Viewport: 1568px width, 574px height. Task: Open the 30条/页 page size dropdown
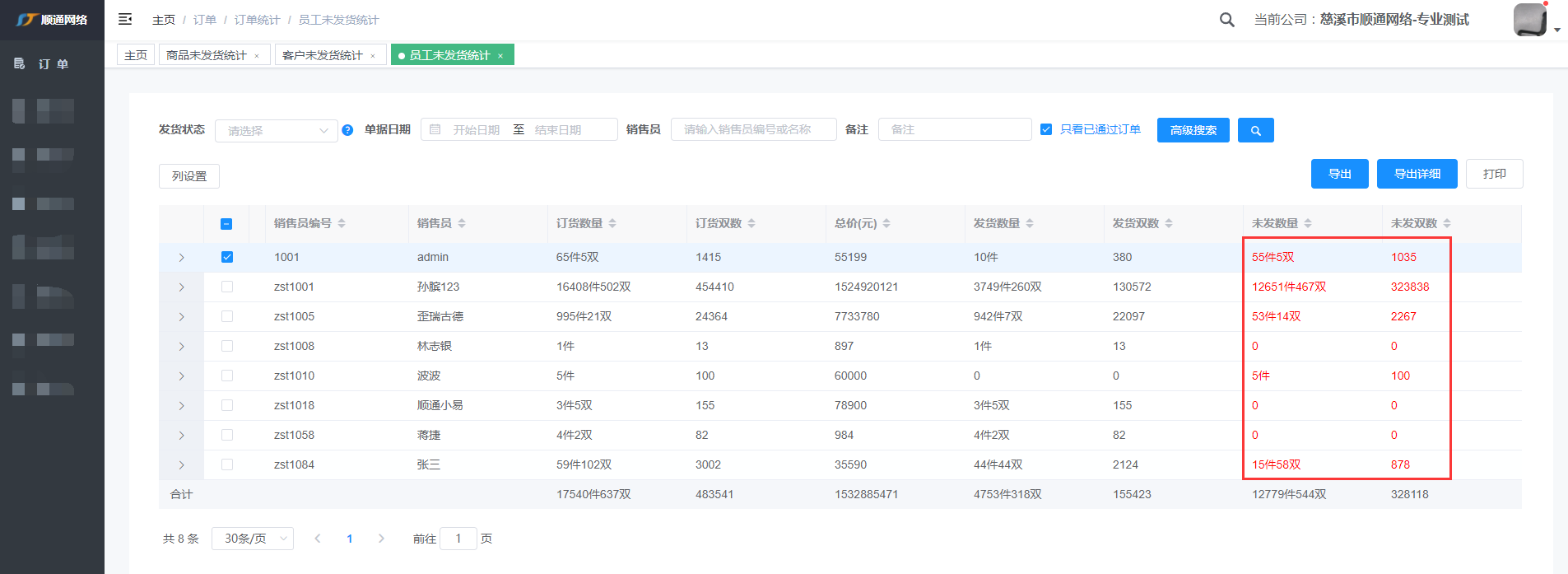252,539
